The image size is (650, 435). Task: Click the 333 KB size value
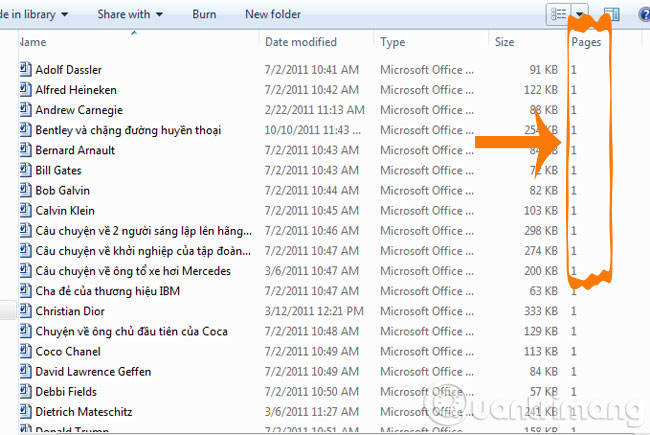pyautogui.click(x=541, y=311)
